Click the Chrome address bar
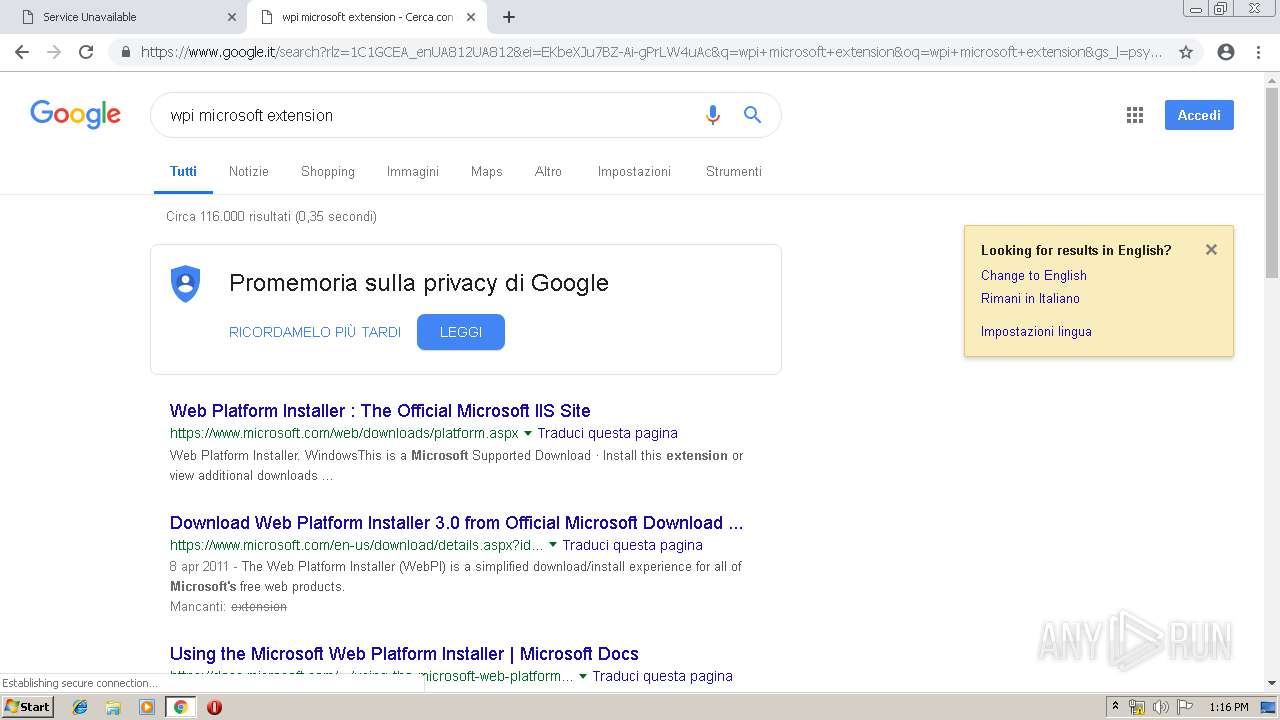 coord(650,52)
